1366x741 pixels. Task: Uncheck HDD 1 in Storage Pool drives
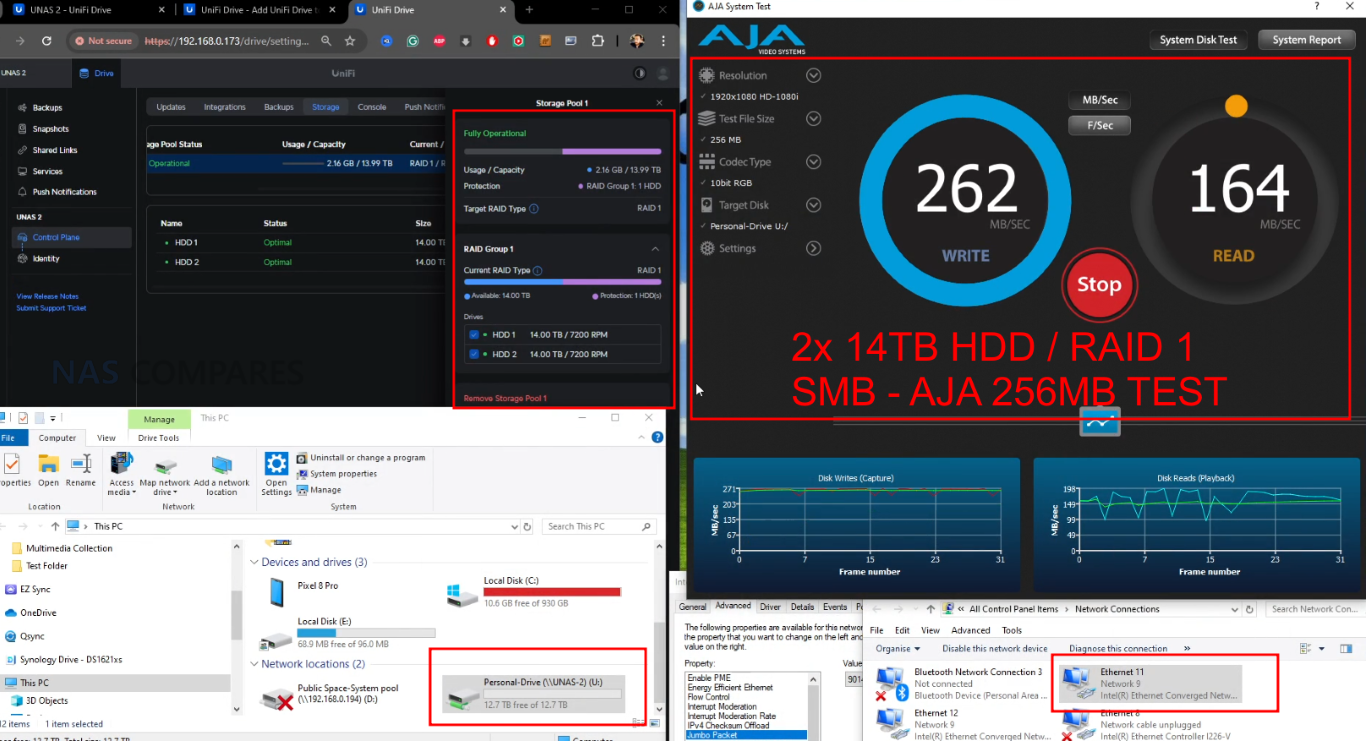[474, 335]
